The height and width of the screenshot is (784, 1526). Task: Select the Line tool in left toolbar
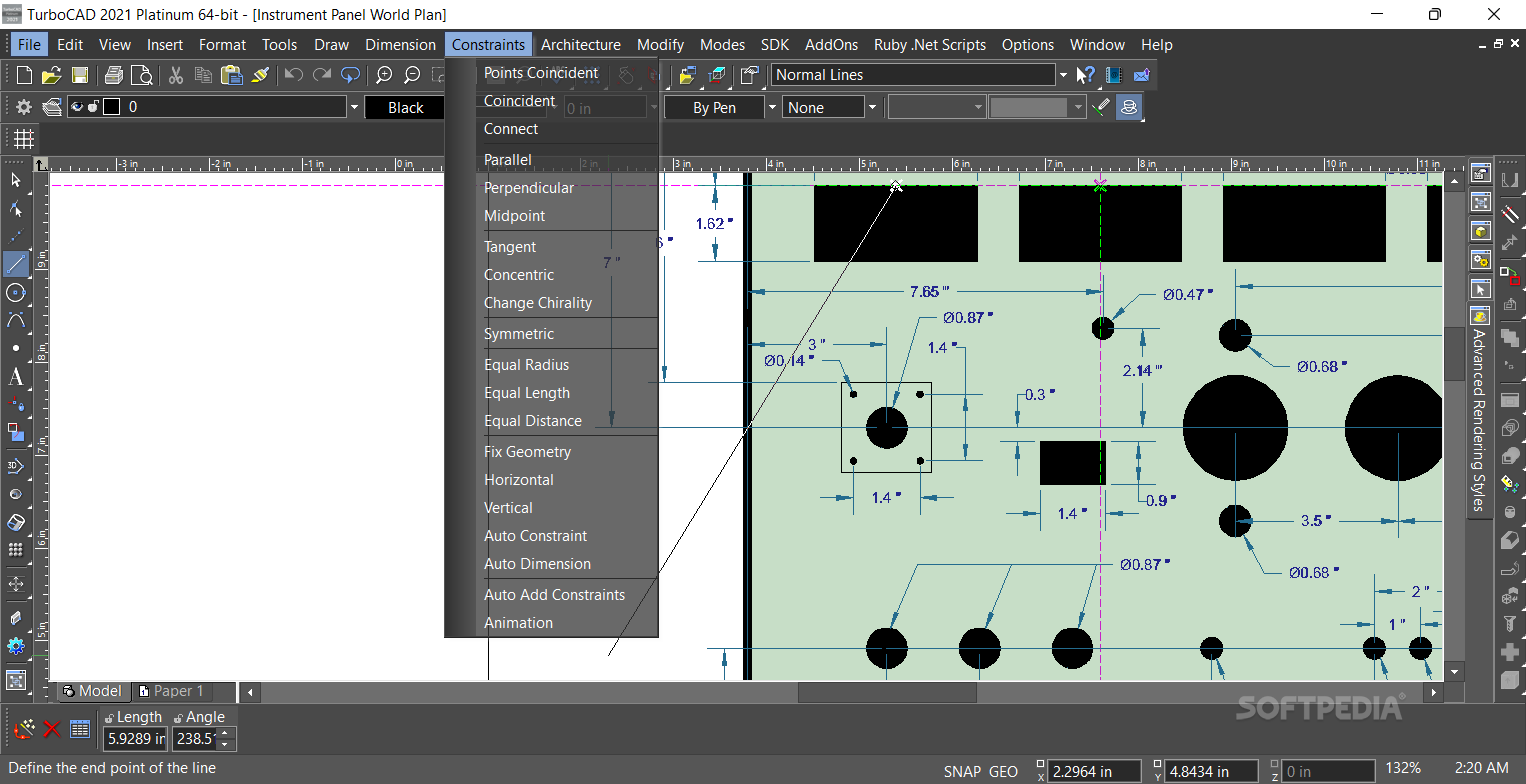pyautogui.click(x=16, y=264)
